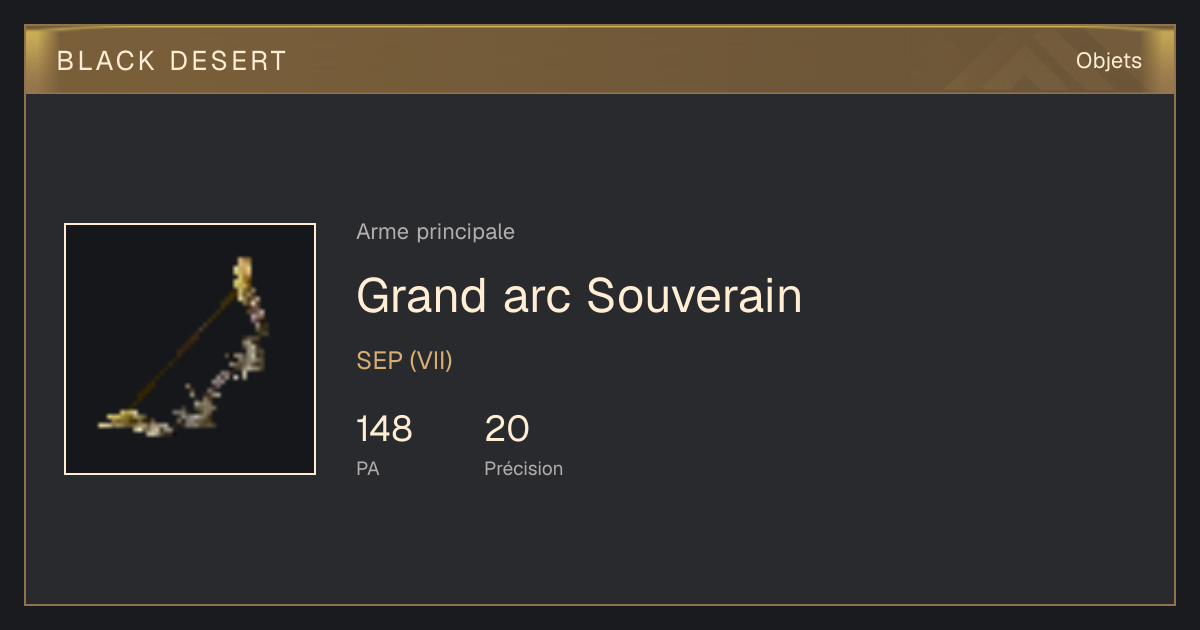Viewport: 1200px width, 630px height.
Task: Select the Grand arc Souverain item name
Action: (x=579, y=296)
